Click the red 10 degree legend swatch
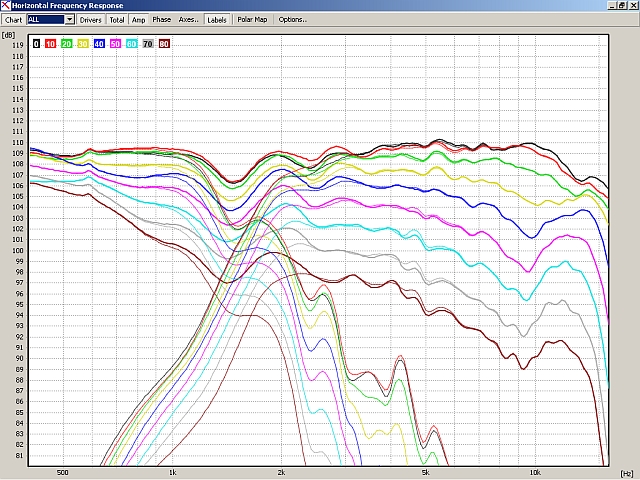The width and height of the screenshot is (640, 480). tap(50, 44)
